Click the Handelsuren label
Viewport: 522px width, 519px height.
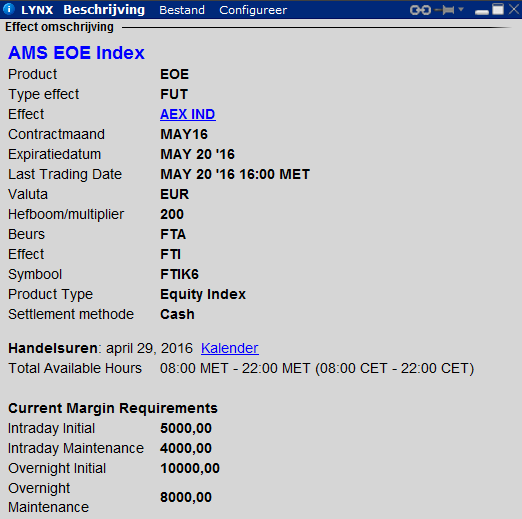(x=53, y=348)
